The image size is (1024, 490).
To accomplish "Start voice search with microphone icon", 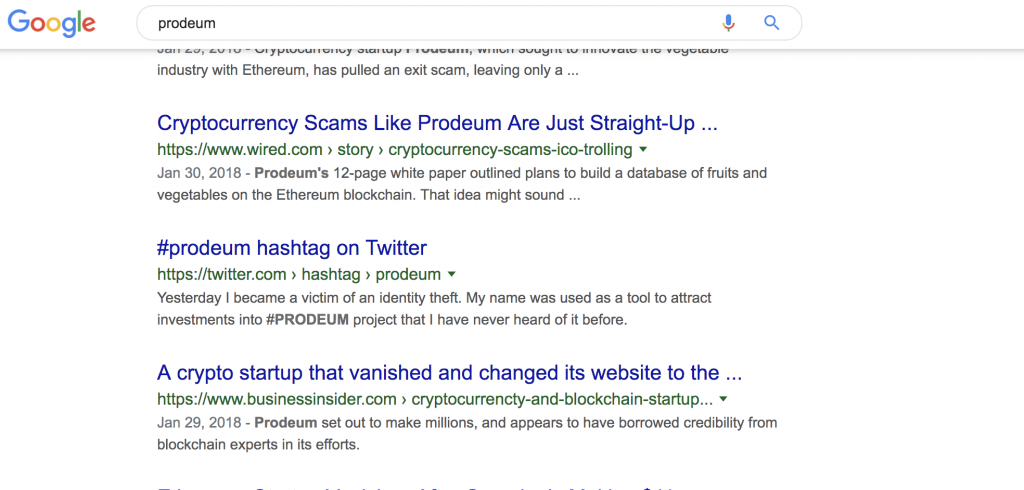I will [x=728, y=23].
